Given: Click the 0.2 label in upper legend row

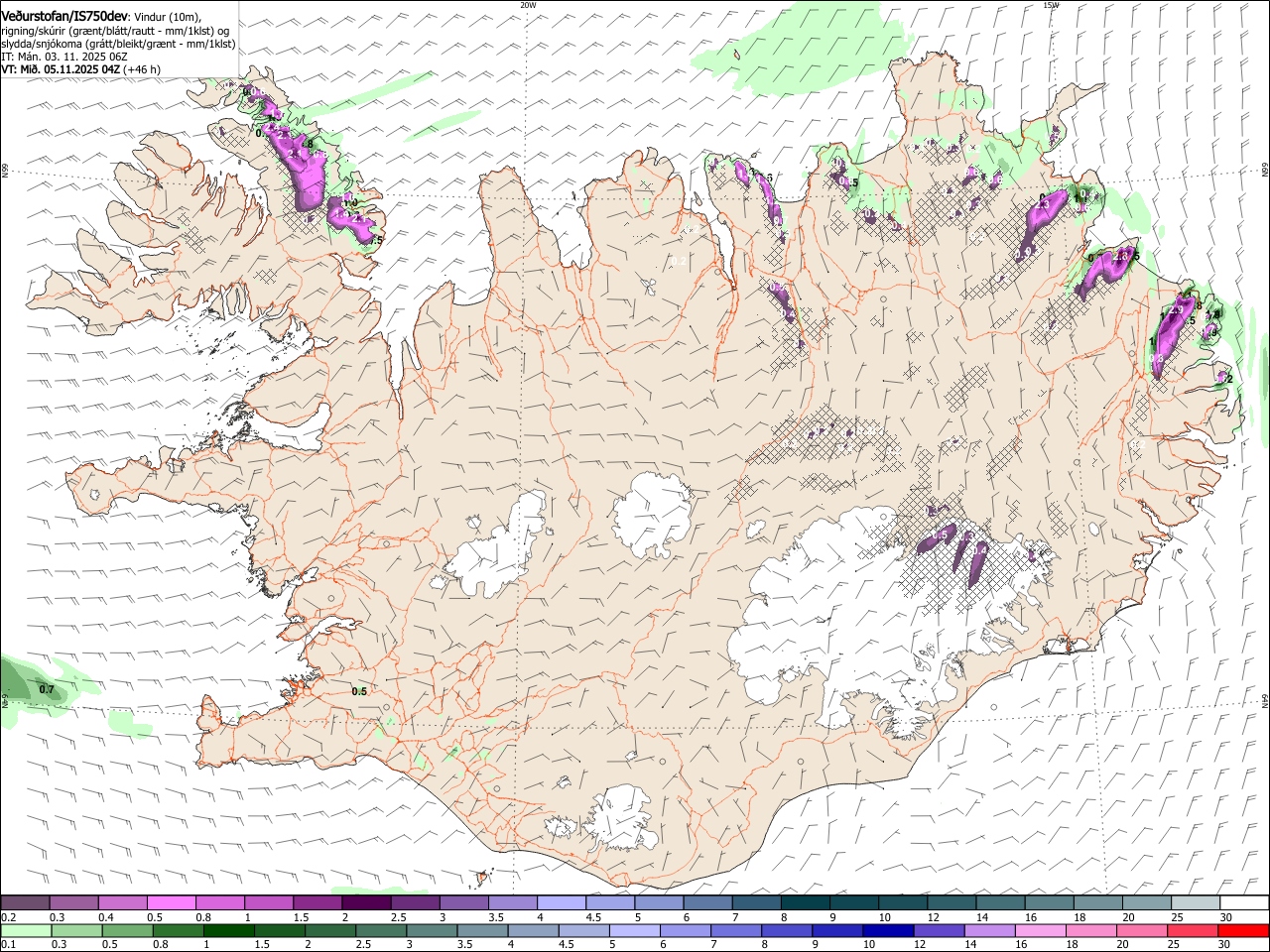Looking at the screenshot, I should (x=9, y=917).
